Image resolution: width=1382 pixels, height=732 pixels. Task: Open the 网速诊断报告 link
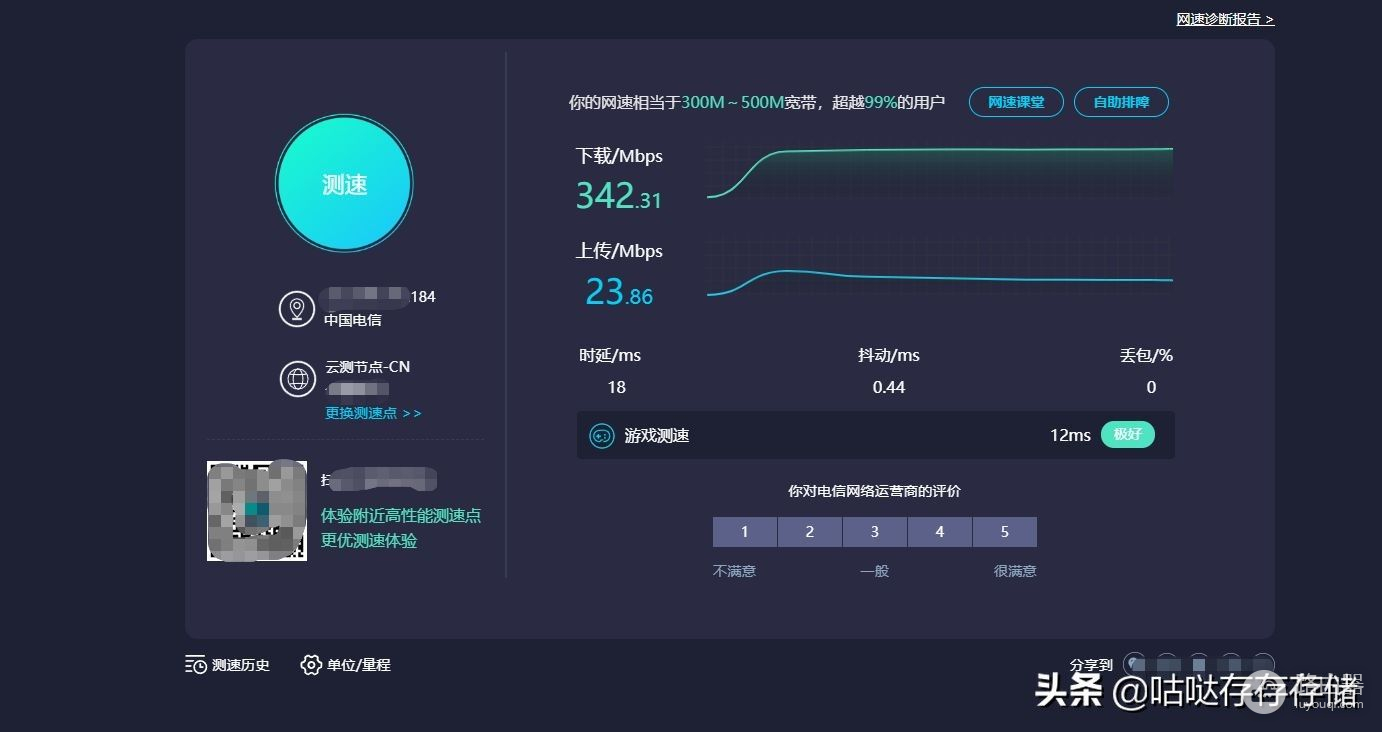pos(1225,19)
